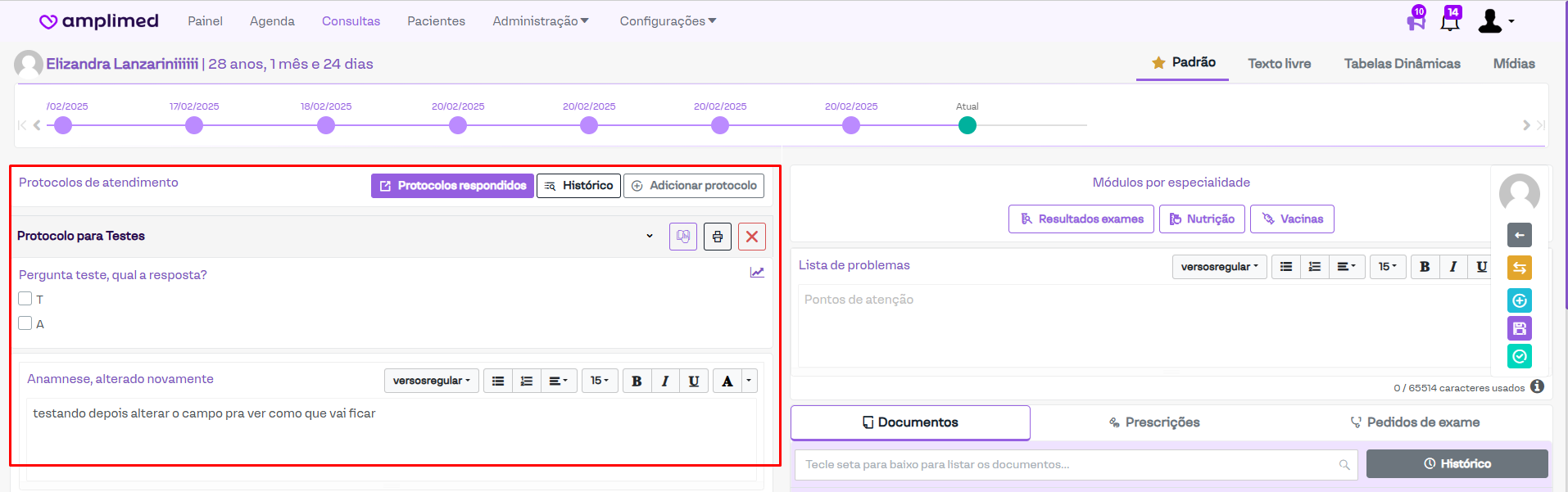This screenshot has height=492, width=1568.
Task: Open the Prescrições tab
Action: [1154, 422]
